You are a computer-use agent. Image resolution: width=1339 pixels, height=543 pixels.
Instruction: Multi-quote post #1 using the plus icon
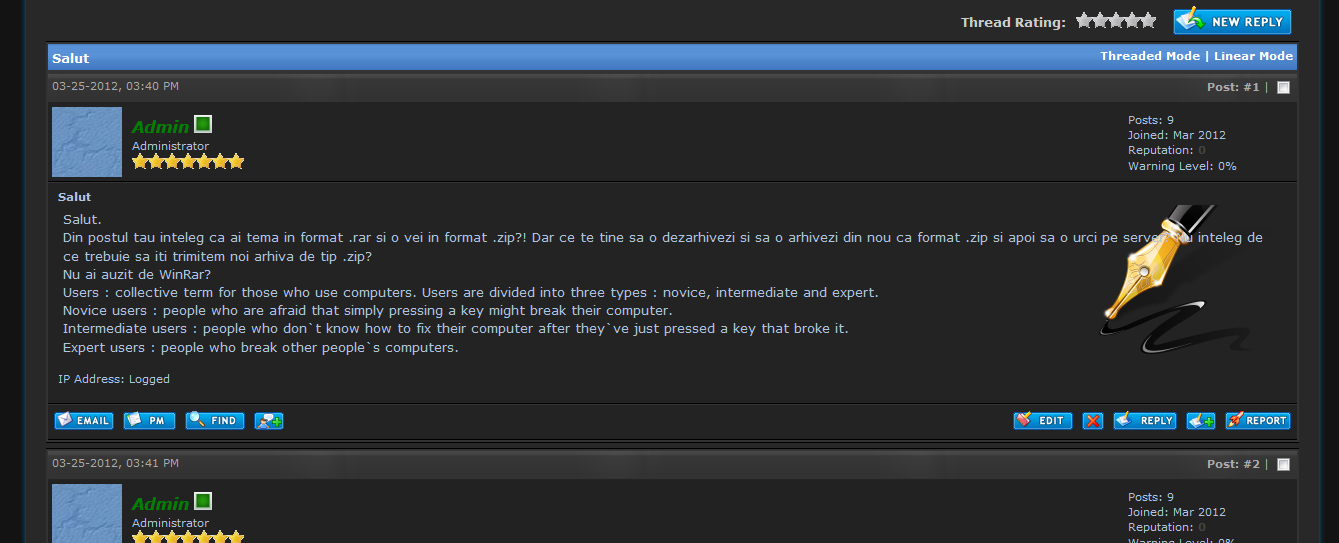pos(1201,421)
